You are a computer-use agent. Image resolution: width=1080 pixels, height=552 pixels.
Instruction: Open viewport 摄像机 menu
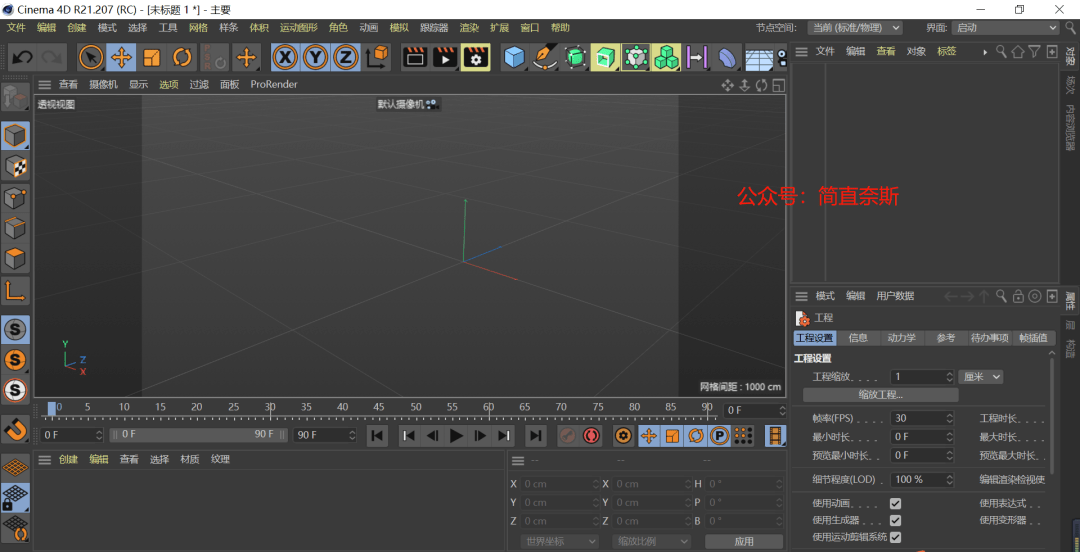point(103,84)
